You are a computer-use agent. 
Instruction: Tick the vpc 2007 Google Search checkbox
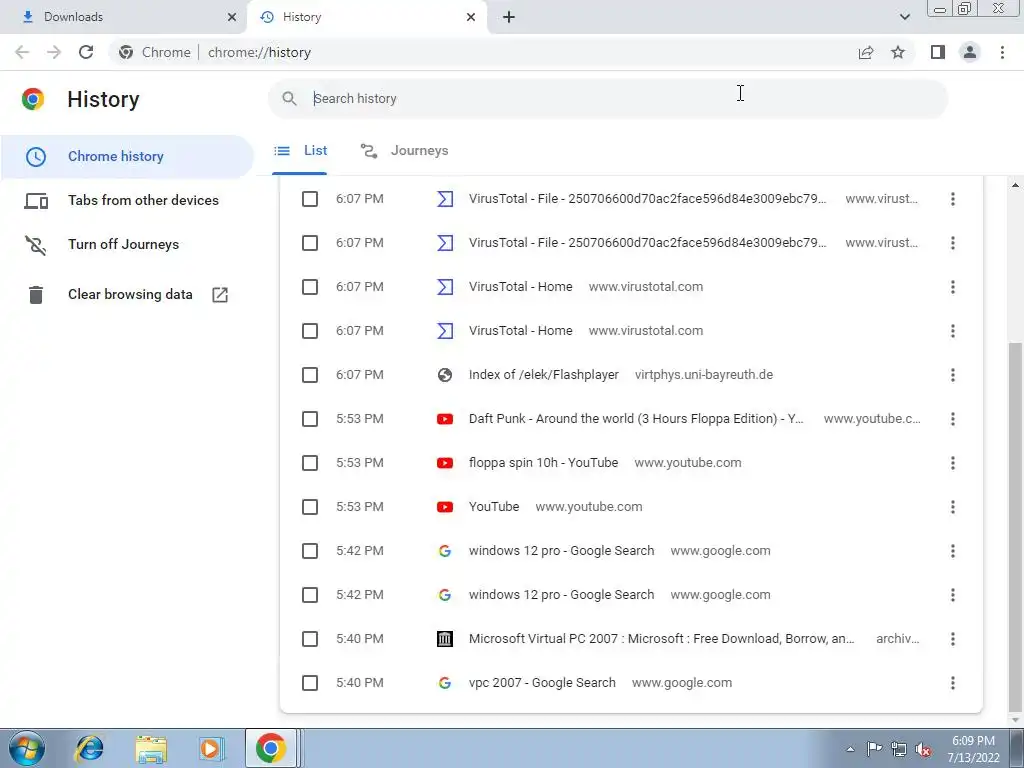pos(310,683)
